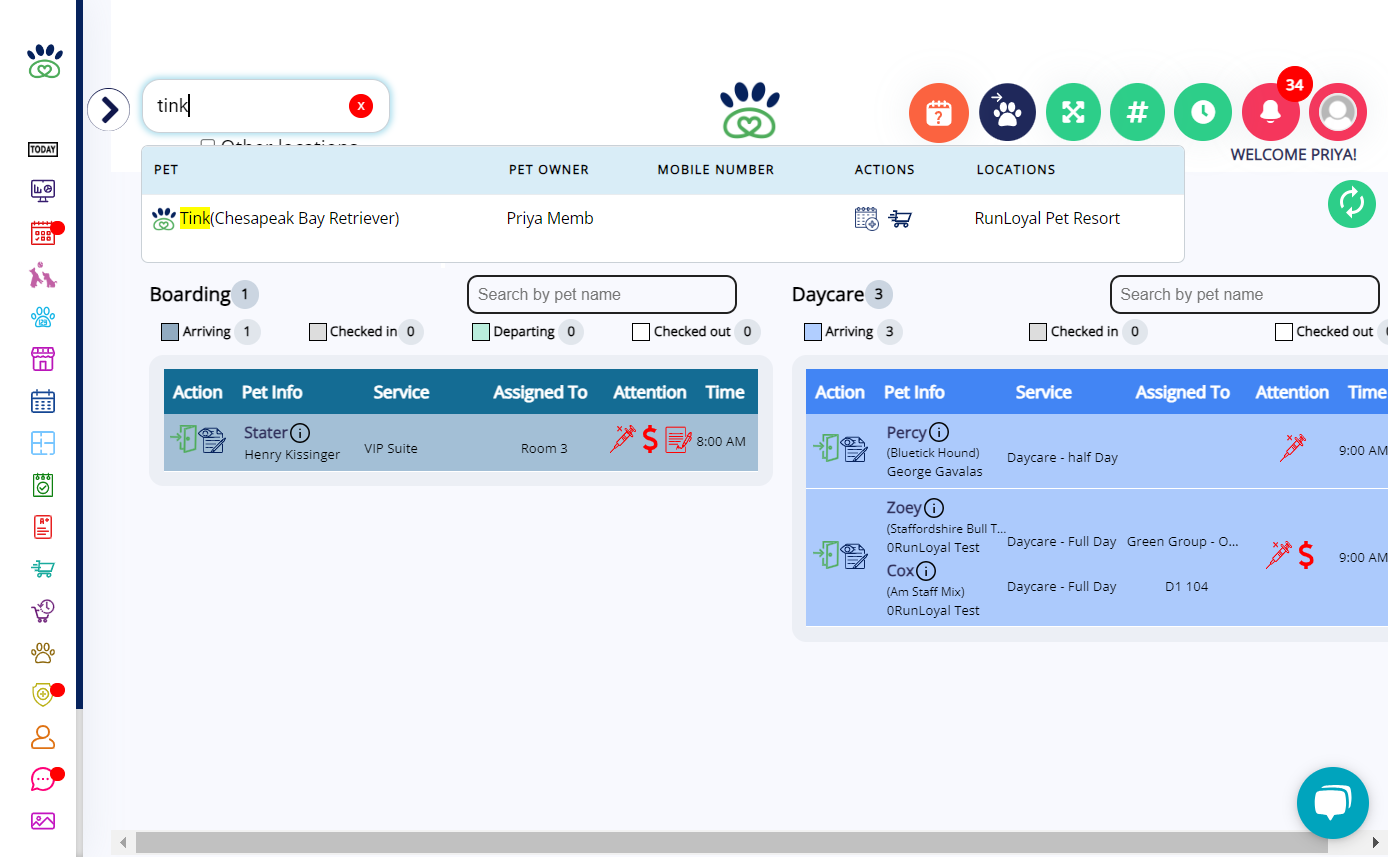Click the horizontal scrollbar at bottom

pyautogui.click(x=732, y=843)
